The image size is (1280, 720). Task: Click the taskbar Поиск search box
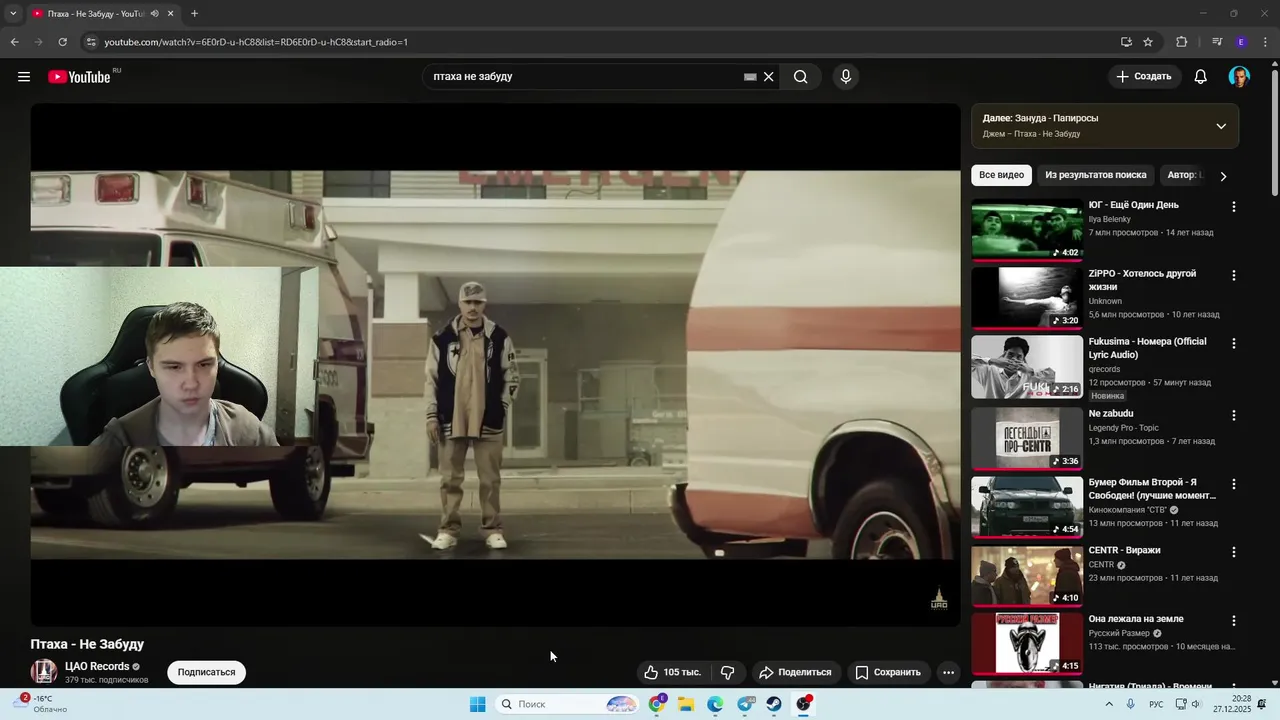567,704
